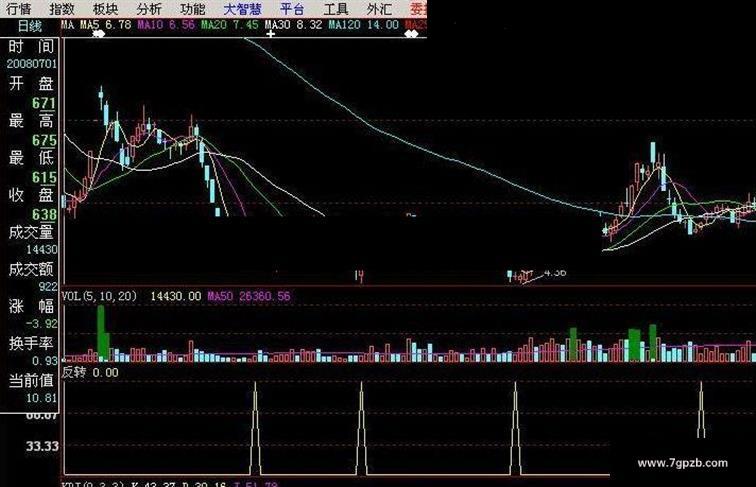Click the first 反转 signal spike
Screen dimensions: 756x487
pos(256,428)
